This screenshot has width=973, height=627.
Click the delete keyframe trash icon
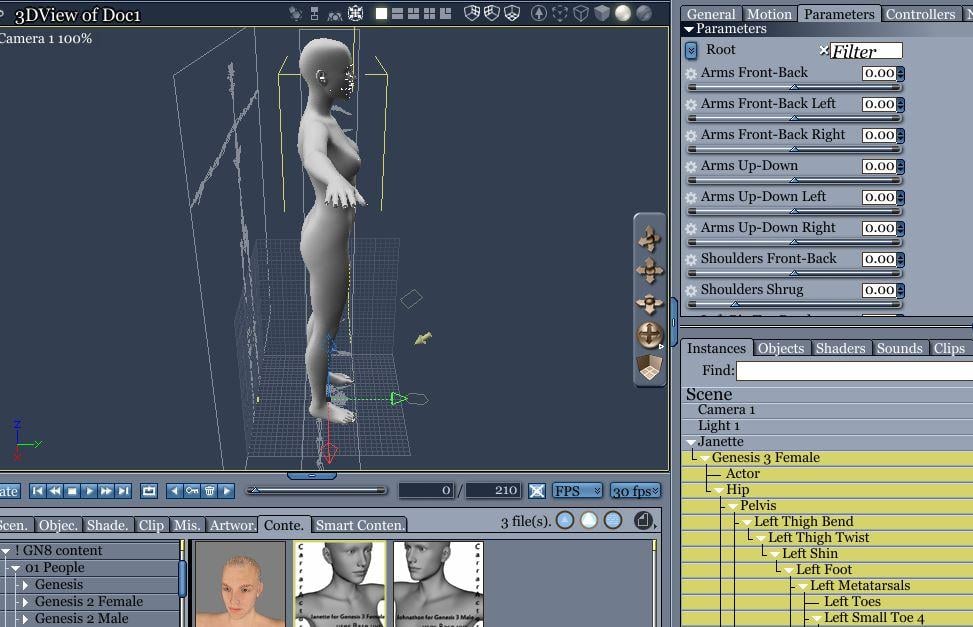point(209,490)
